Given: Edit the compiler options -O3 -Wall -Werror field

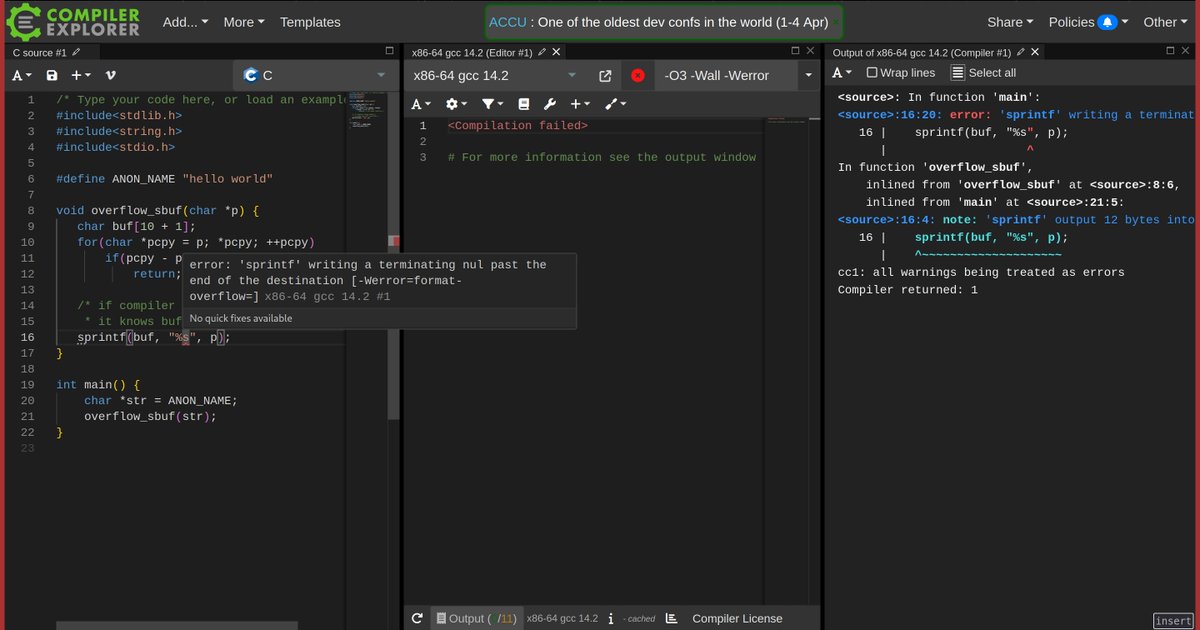Looking at the screenshot, I should click(726, 75).
